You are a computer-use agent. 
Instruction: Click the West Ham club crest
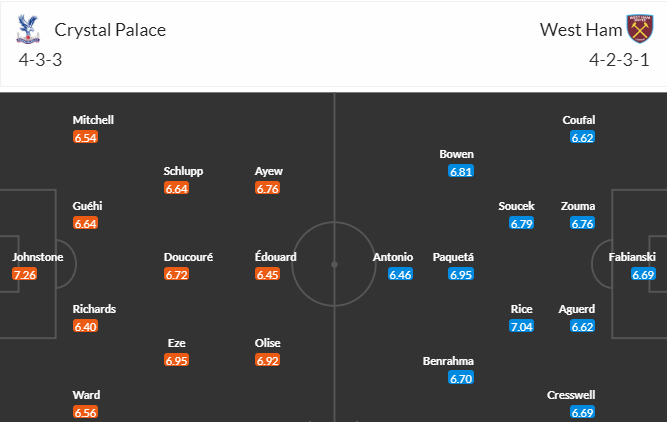(639, 29)
